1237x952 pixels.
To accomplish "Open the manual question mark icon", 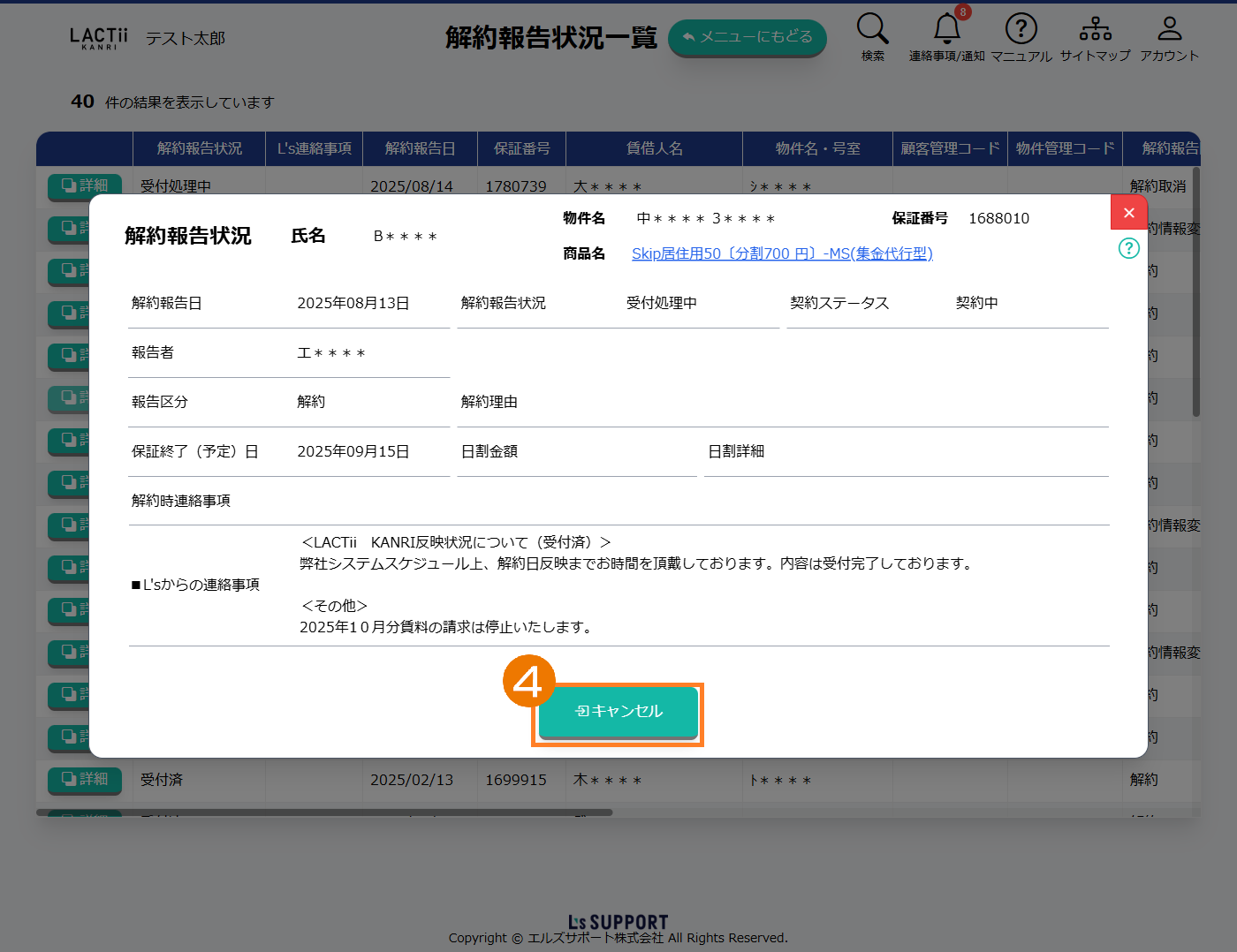I will [x=1021, y=29].
